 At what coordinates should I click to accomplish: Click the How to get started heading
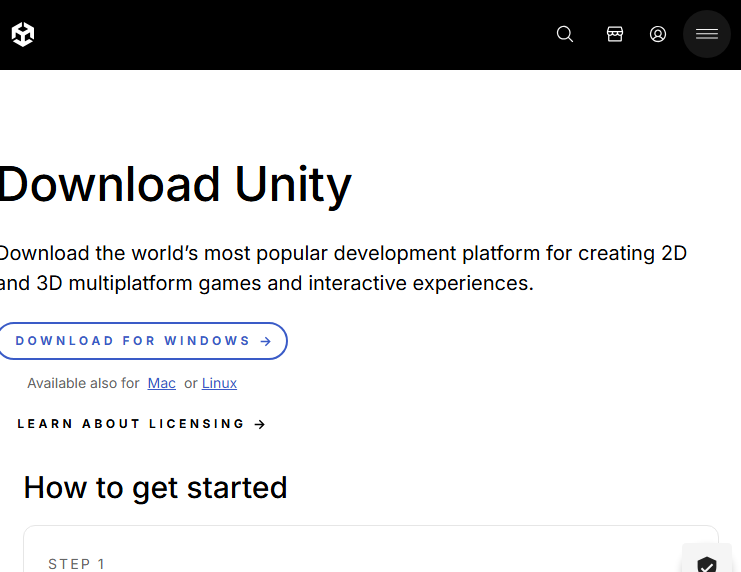155,488
